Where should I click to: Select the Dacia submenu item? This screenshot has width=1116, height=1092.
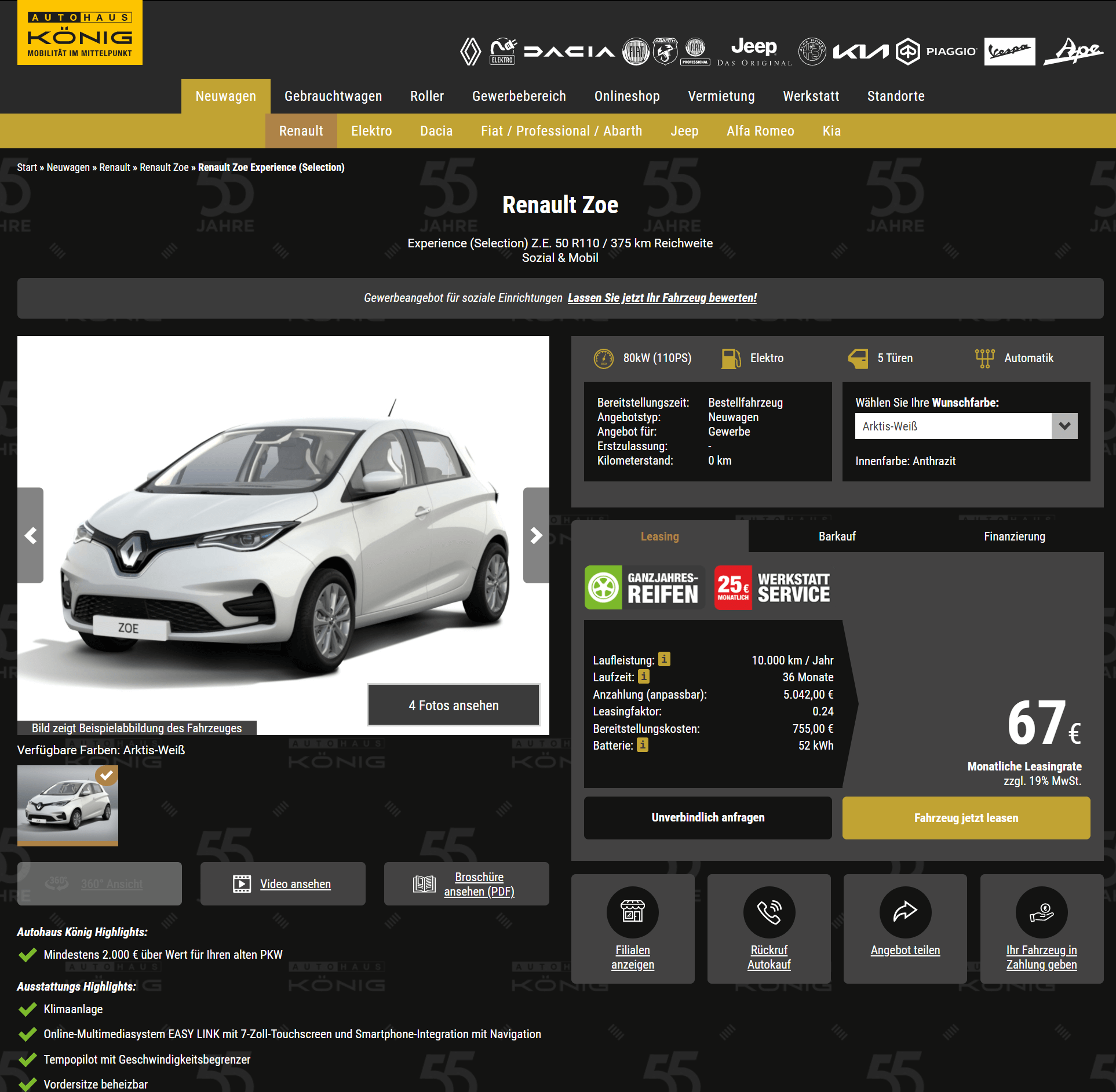tap(436, 131)
